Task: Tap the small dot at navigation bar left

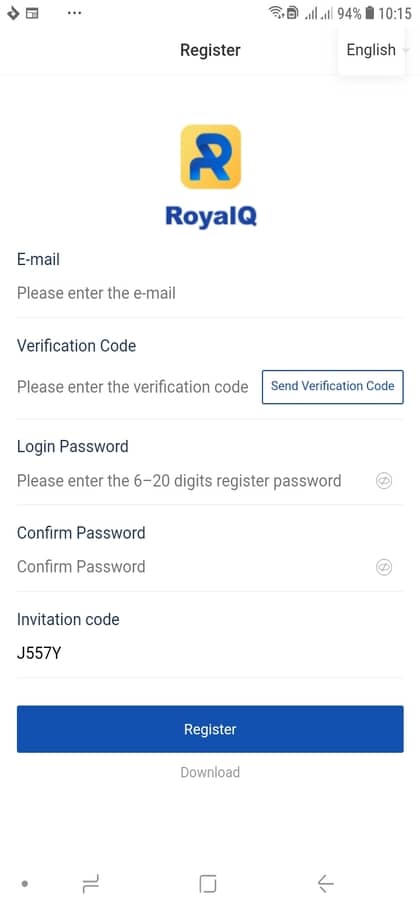Action: (x=24, y=884)
